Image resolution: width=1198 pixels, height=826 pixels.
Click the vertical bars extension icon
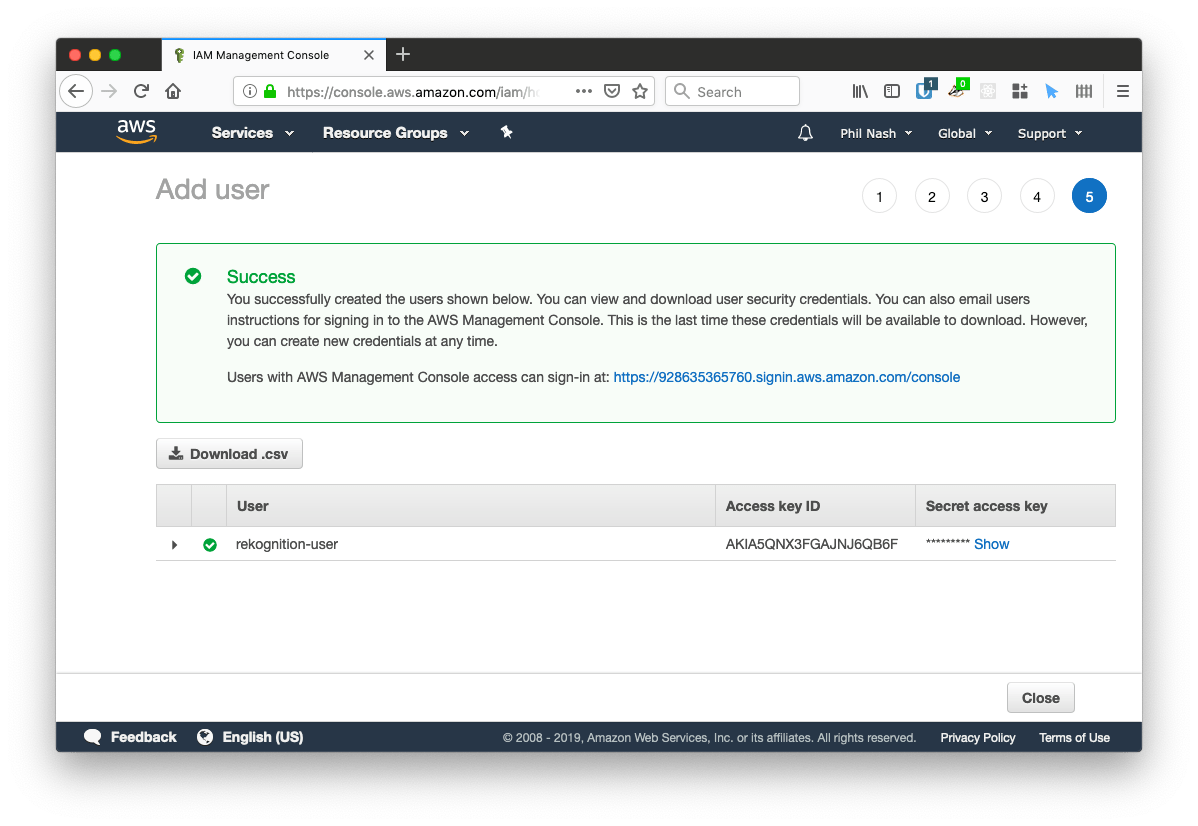click(1084, 92)
